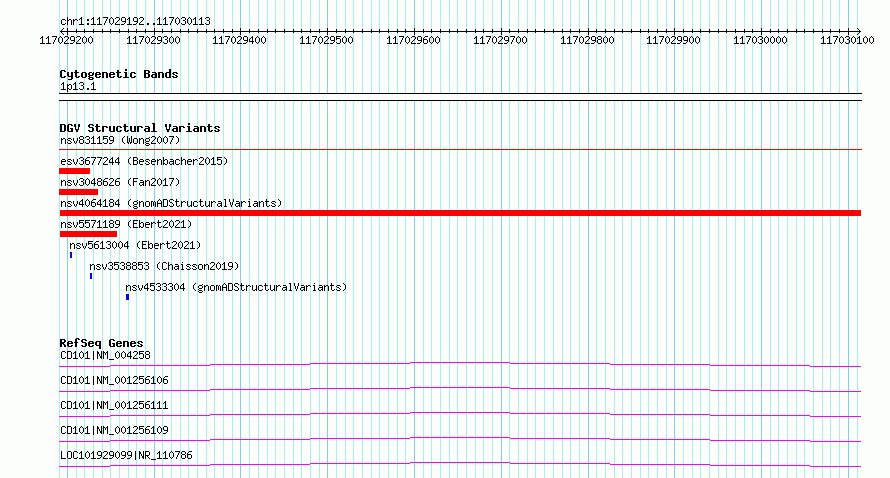Open variant esv3677244 (Besenbacher2015) label

tap(144, 161)
